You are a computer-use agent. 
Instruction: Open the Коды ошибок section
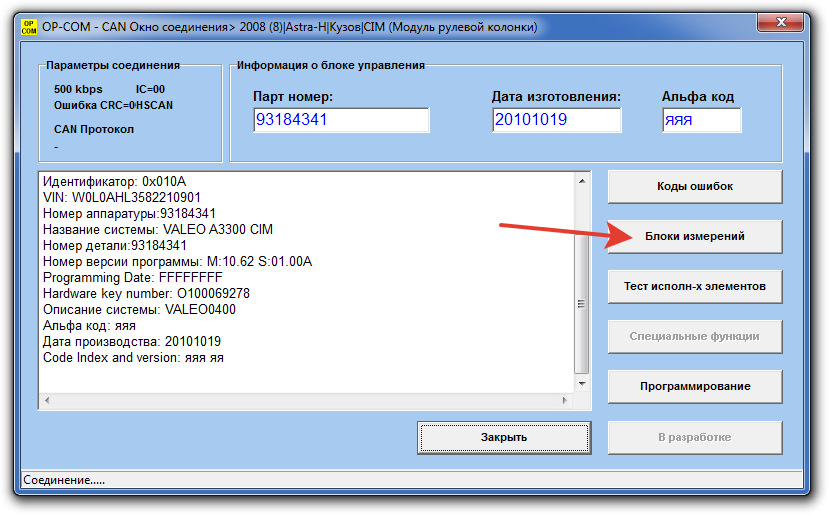click(695, 186)
